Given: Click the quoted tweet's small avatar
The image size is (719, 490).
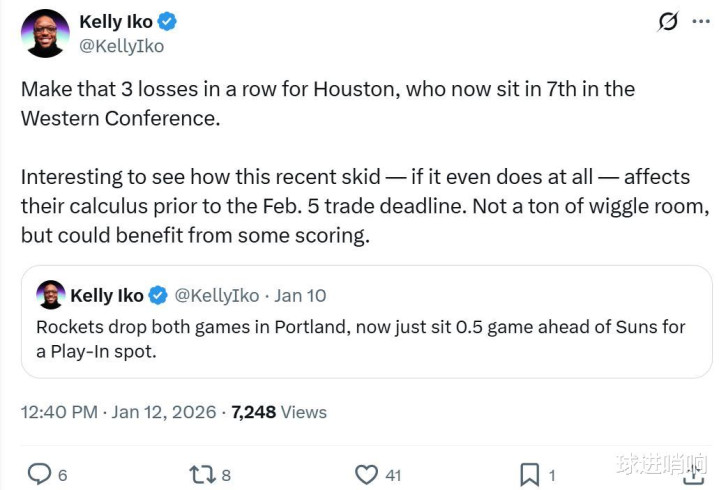Looking at the screenshot, I should [50, 295].
